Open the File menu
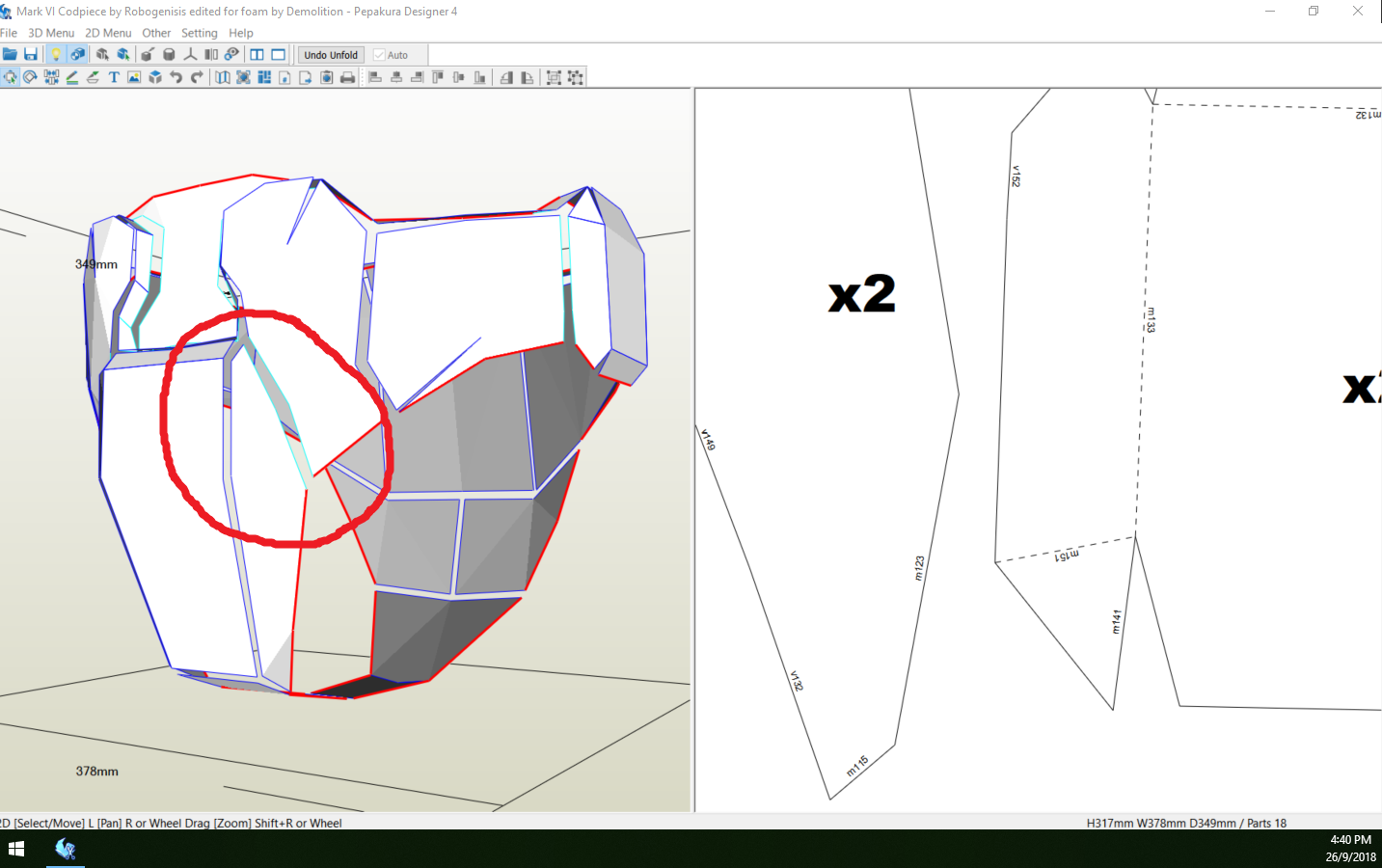Image resolution: width=1382 pixels, height=868 pixels. pos(9,33)
